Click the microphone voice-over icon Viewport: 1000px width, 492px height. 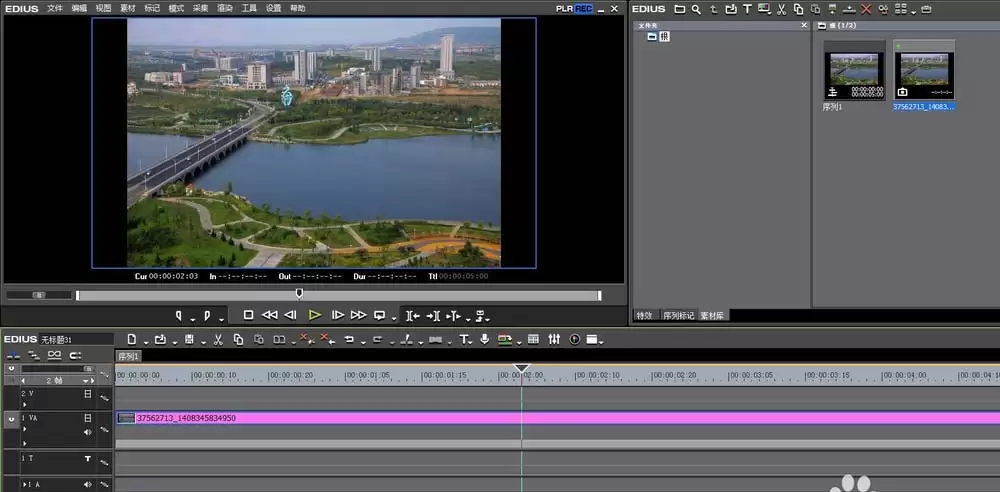pos(485,339)
